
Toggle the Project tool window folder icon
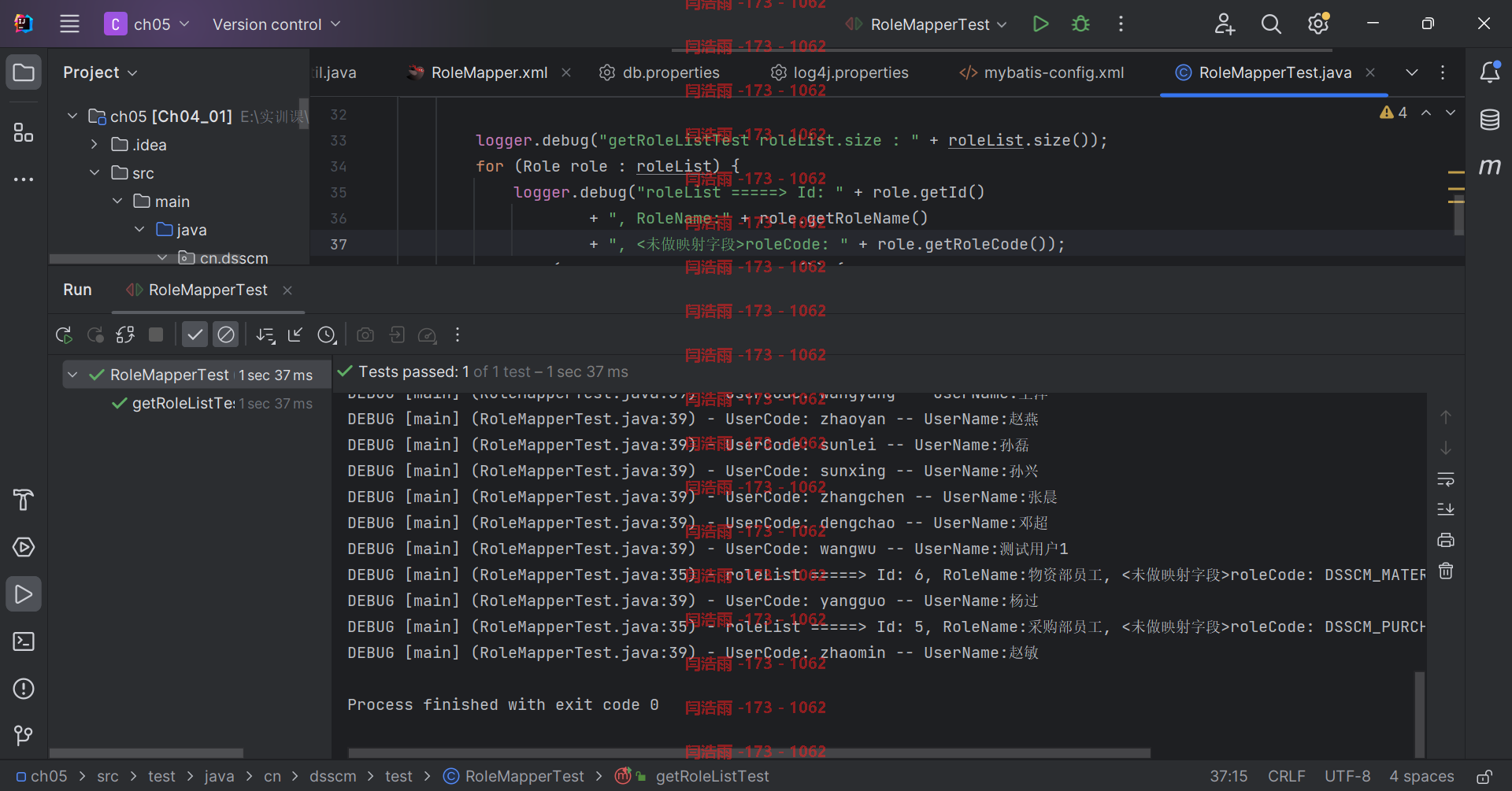24,72
